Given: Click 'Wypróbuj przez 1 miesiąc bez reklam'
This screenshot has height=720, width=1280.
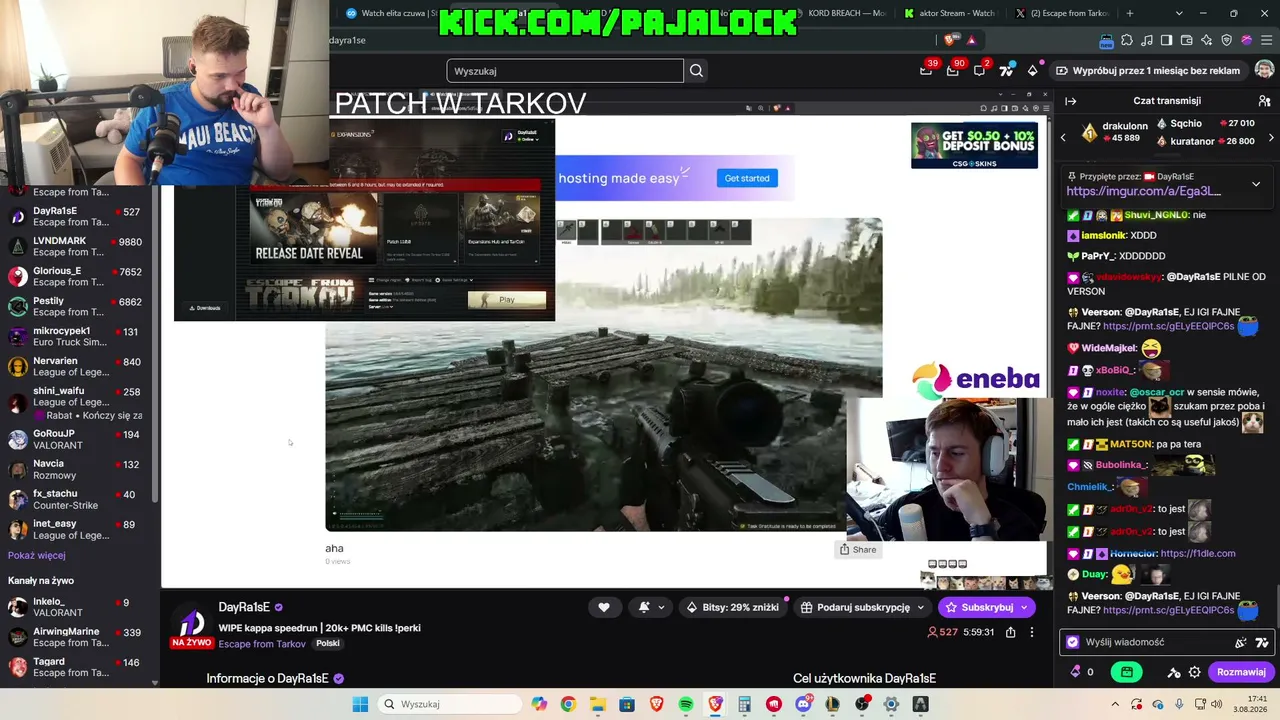Looking at the screenshot, I should click(1147, 71).
